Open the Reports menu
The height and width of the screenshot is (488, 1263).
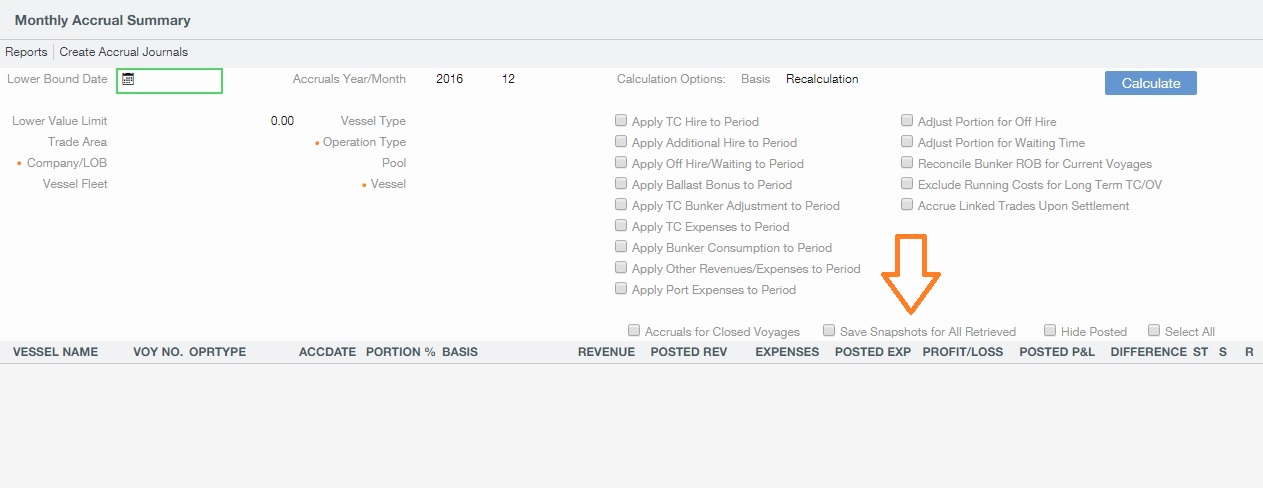click(x=26, y=52)
